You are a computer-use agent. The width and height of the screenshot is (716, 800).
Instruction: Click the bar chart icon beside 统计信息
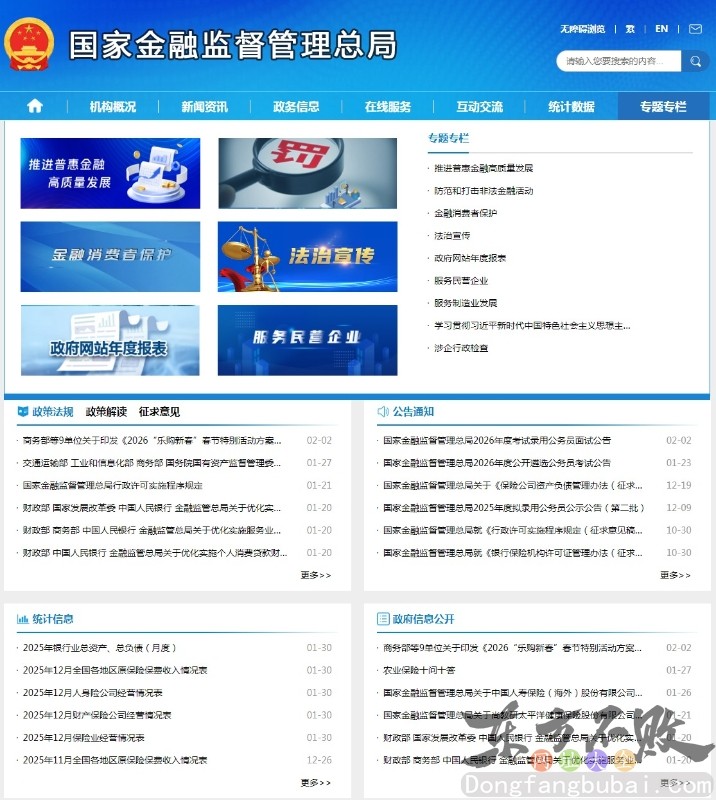coord(23,619)
